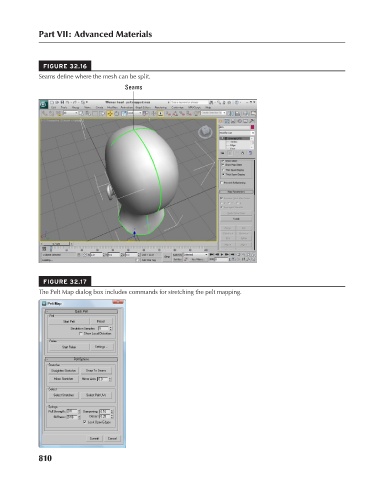Click the Play Animation button
382x480 pixels.
[x=222, y=254]
